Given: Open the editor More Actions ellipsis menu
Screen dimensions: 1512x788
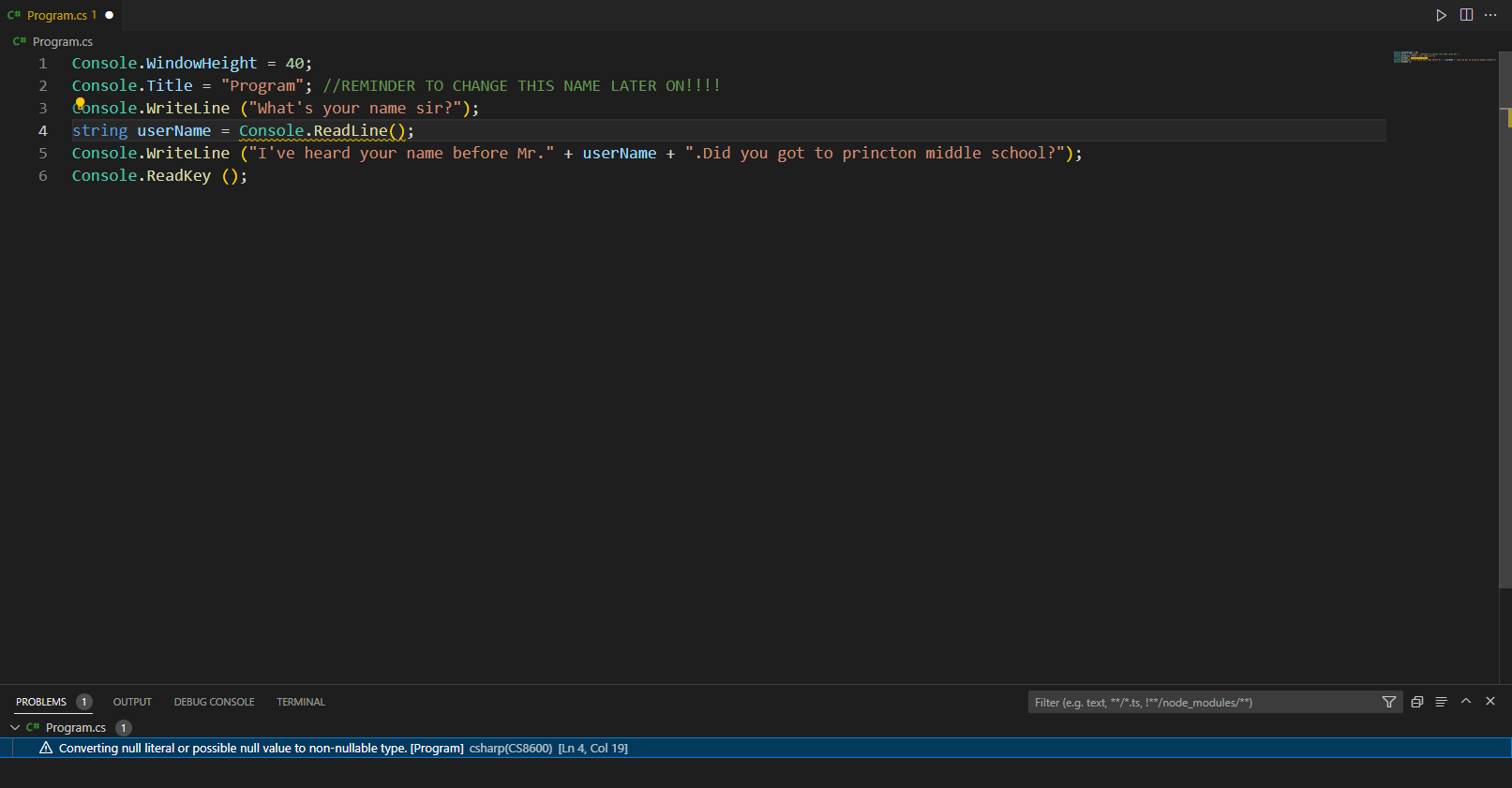Looking at the screenshot, I should 1490,15.
